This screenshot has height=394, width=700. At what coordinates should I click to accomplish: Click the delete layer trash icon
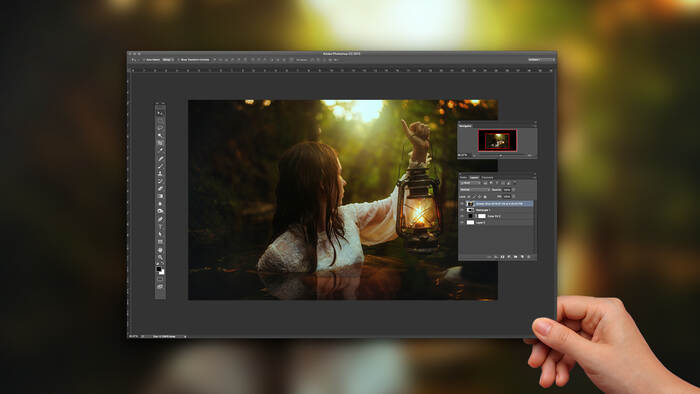coord(529,257)
